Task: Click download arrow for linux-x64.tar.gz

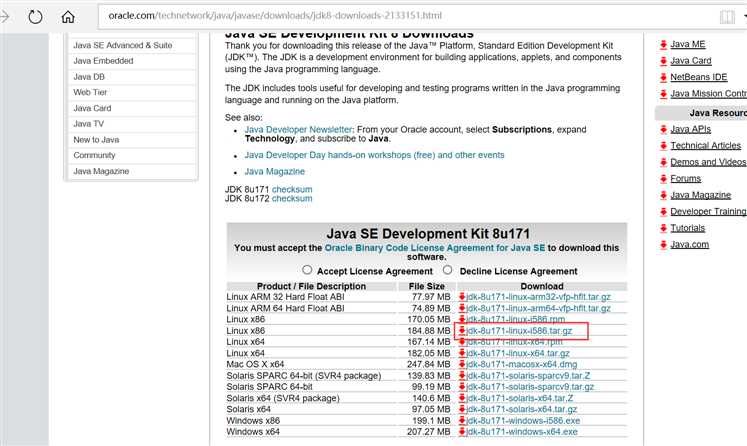Action: click(x=462, y=353)
